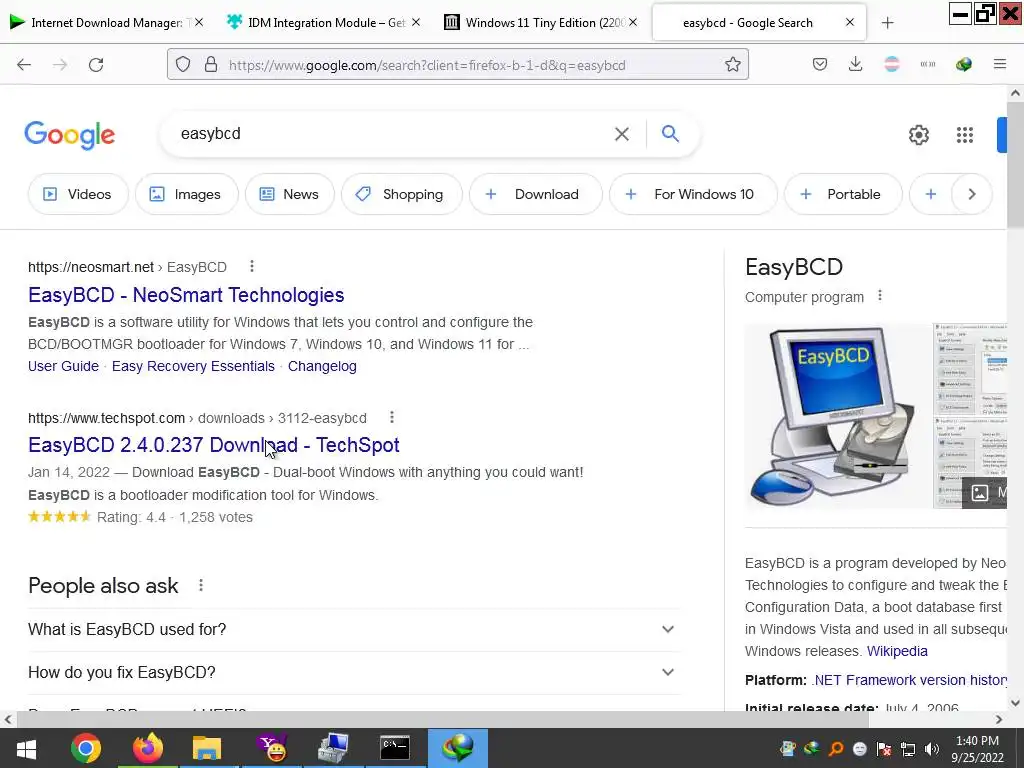Switch to Windows 11 Tiny Edition tab

tap(541, 23)
